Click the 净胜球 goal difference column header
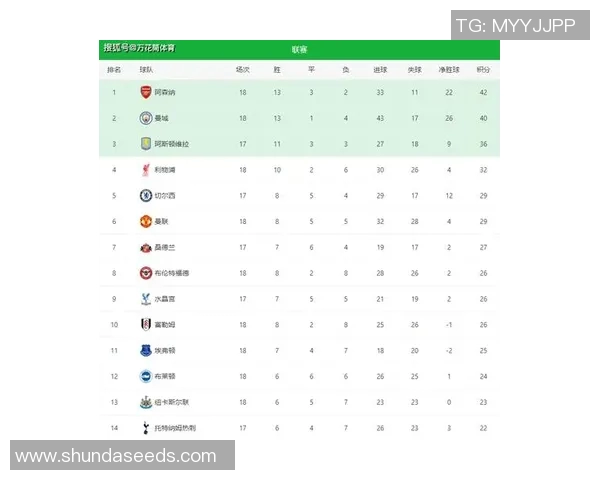This screenshot has height=480, width=600. tap(448, 70)
